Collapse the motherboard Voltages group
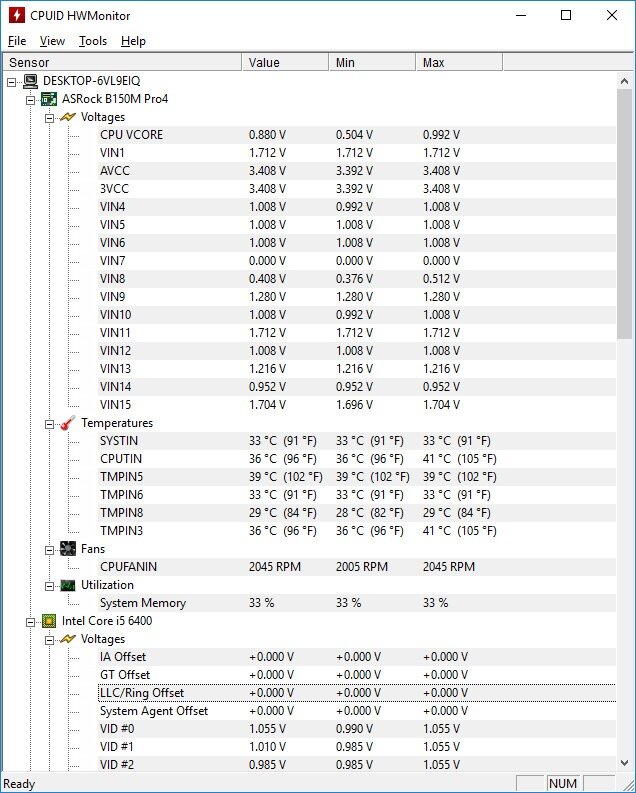 click(50, 118)
